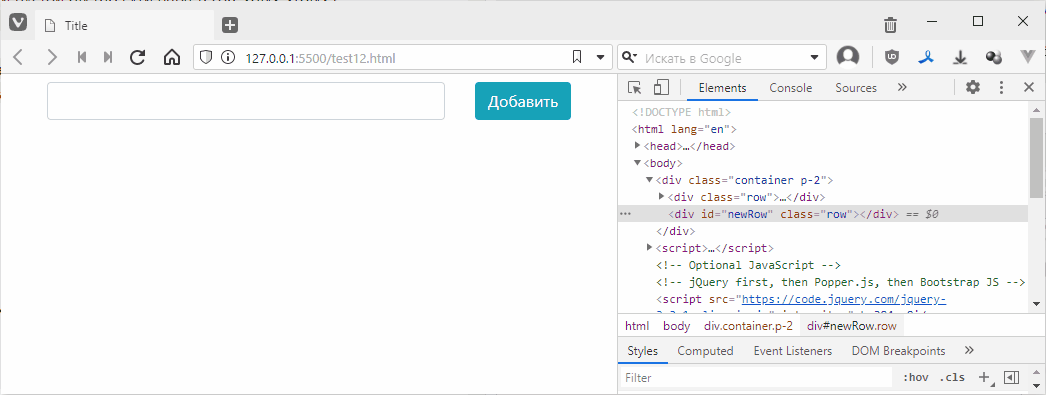Screen dimensions: 1046x395
Task: Open the address bar history dropdown
Action: pos(600,58)
